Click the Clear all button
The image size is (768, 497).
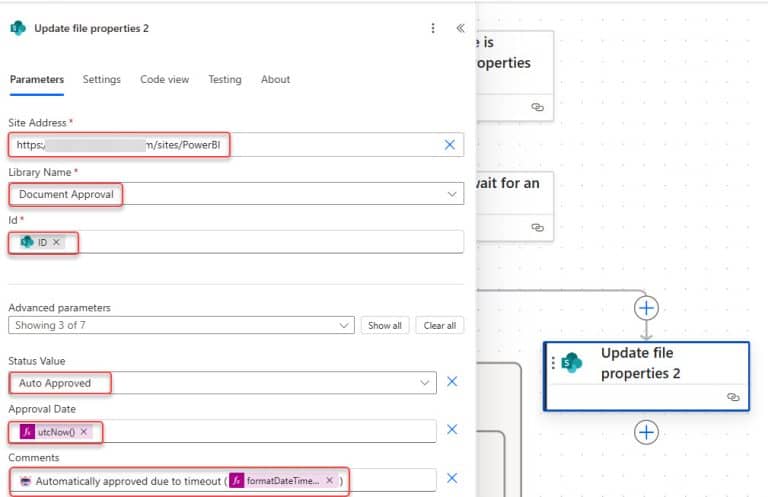439,326
